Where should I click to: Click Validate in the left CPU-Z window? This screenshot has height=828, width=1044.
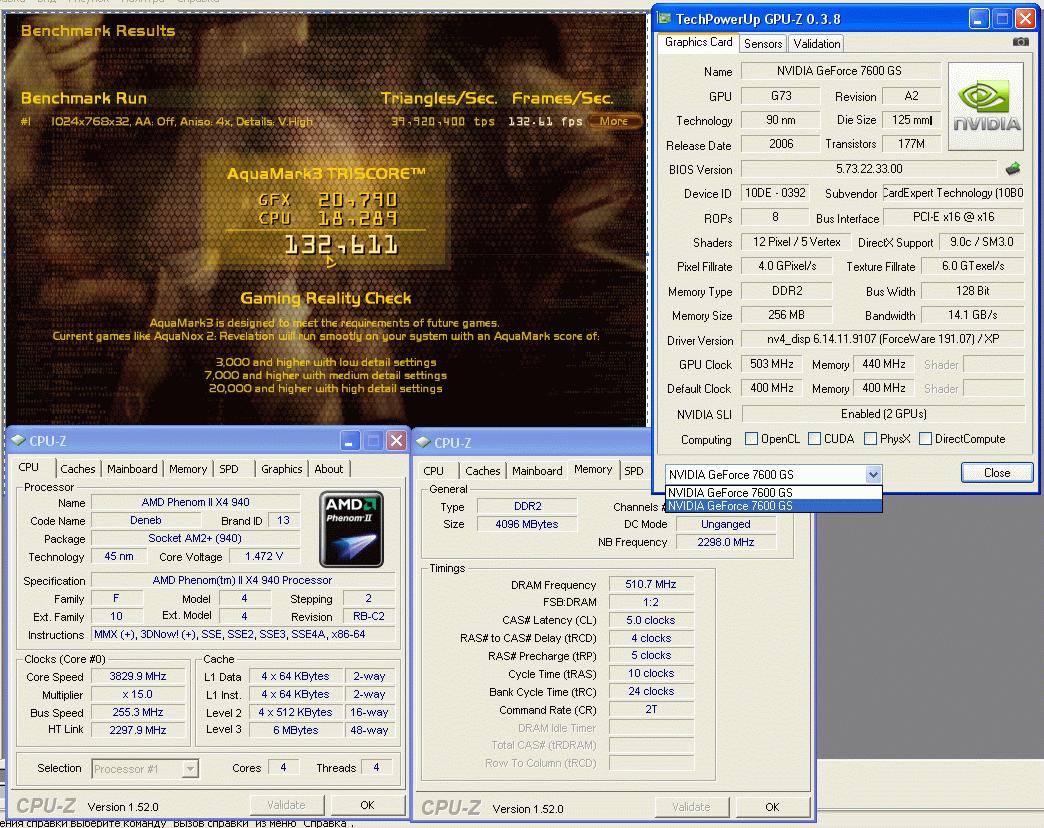point(286,805)
